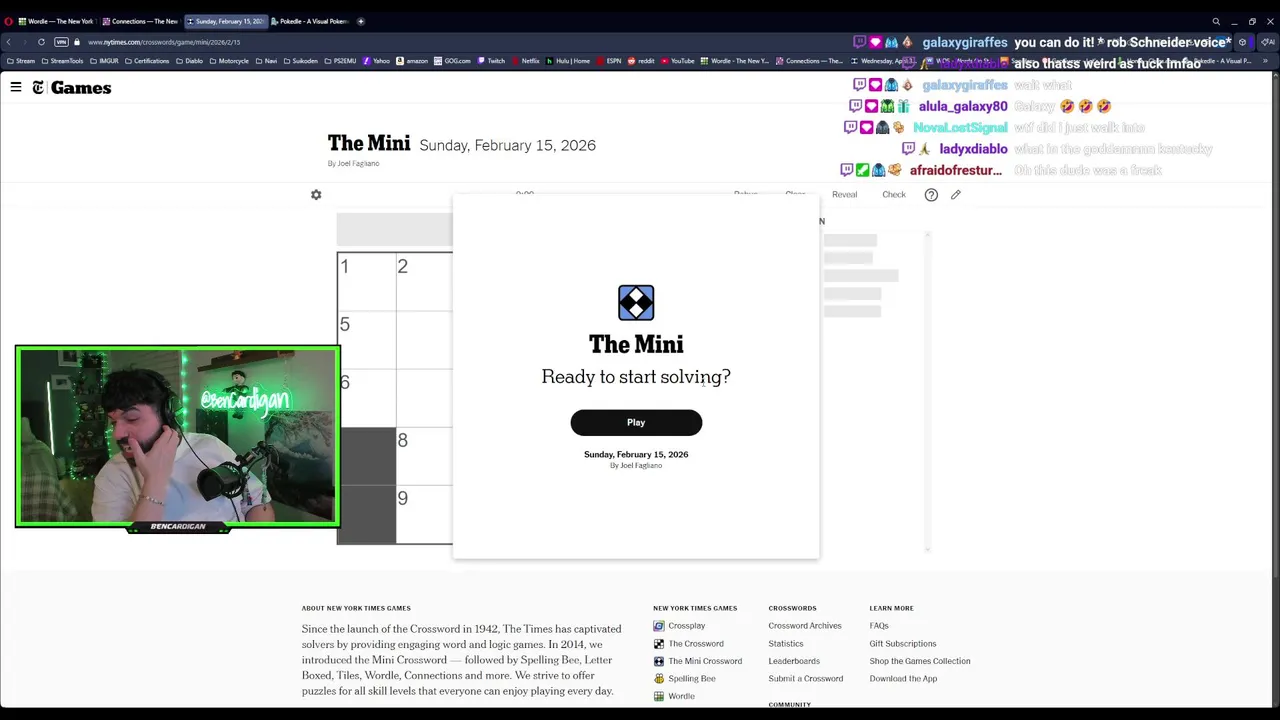Open the Statistics footer link

786,644
